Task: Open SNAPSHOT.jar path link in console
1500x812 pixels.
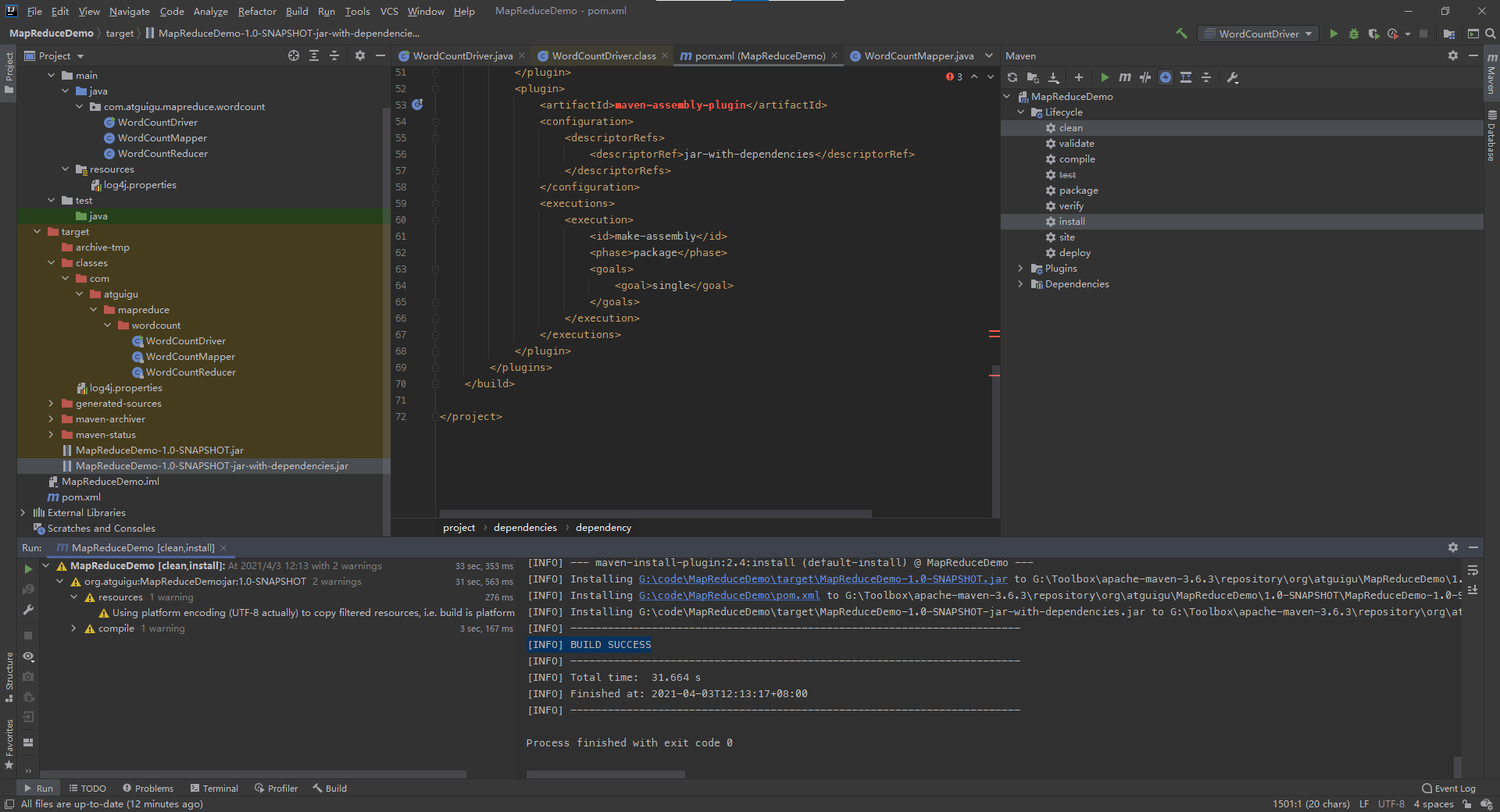Action: coord(823,579)
